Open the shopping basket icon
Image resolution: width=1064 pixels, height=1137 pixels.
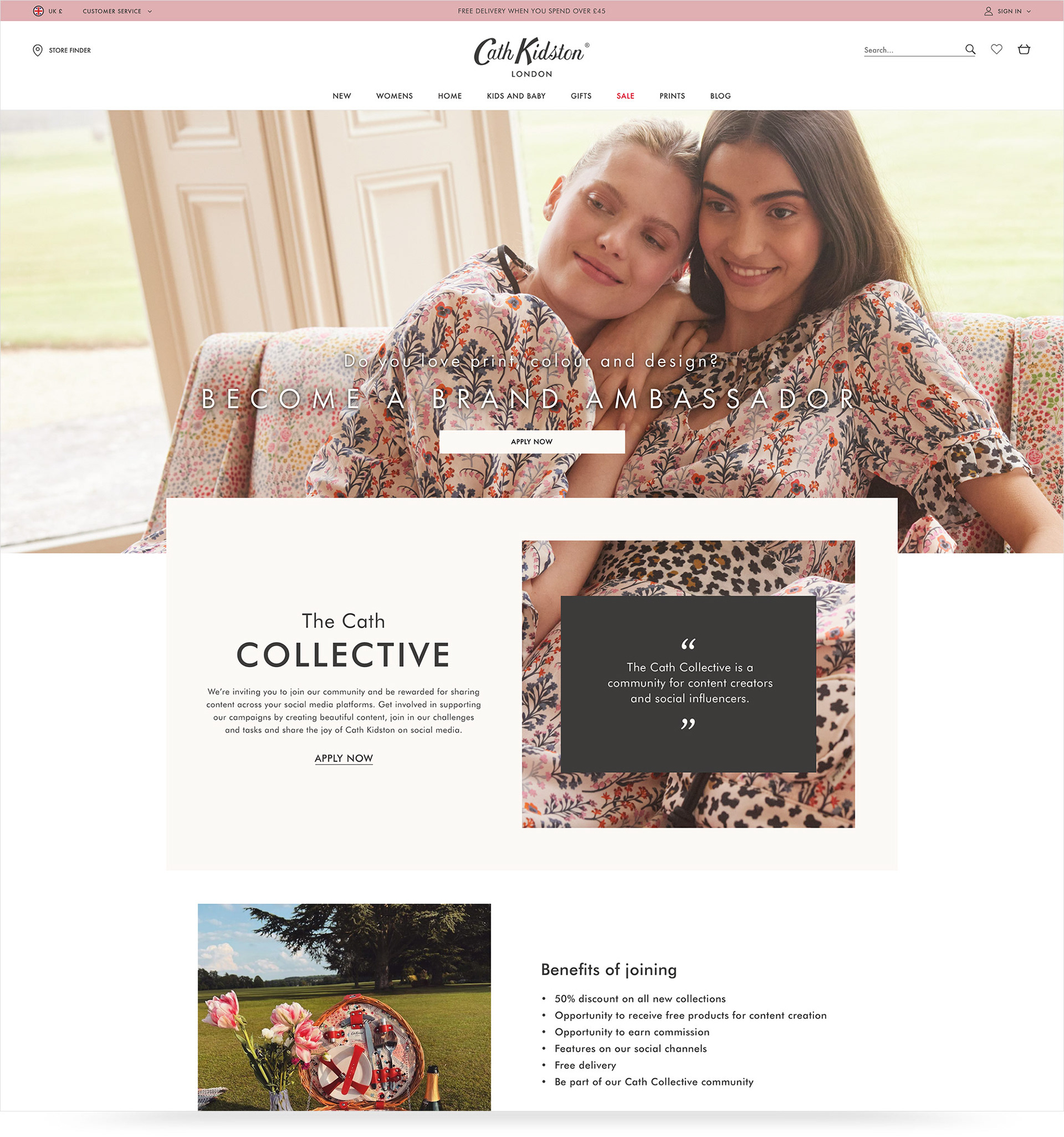point(1024,49)
